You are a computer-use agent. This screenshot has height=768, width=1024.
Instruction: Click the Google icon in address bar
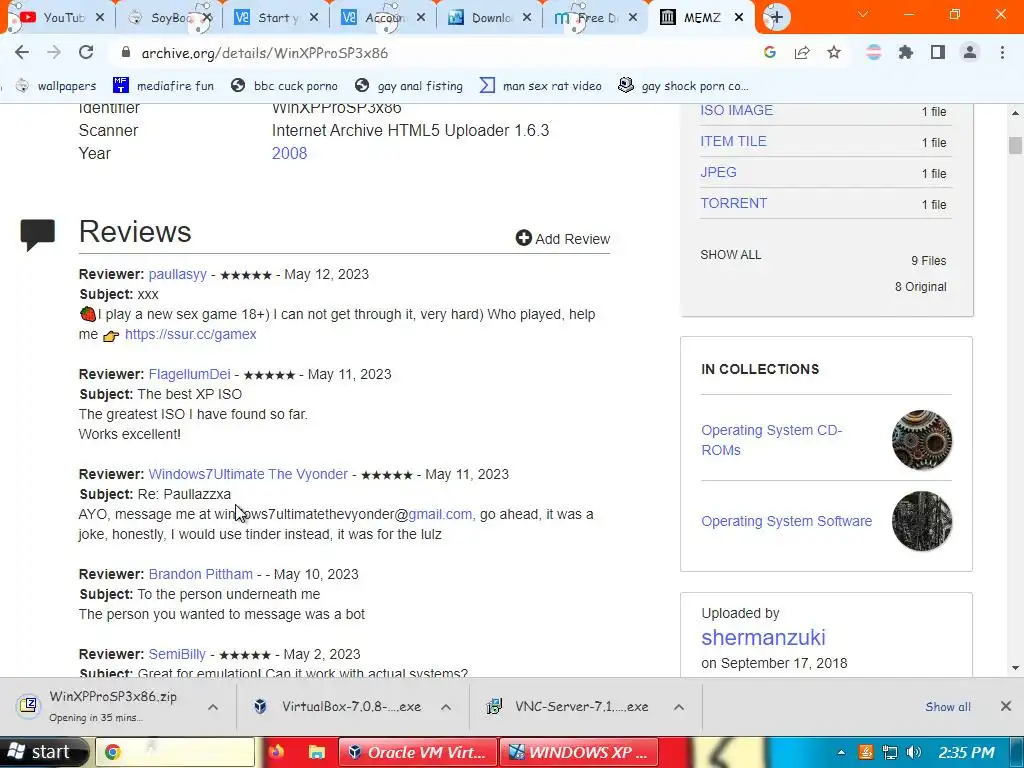[x=770, y=52]
